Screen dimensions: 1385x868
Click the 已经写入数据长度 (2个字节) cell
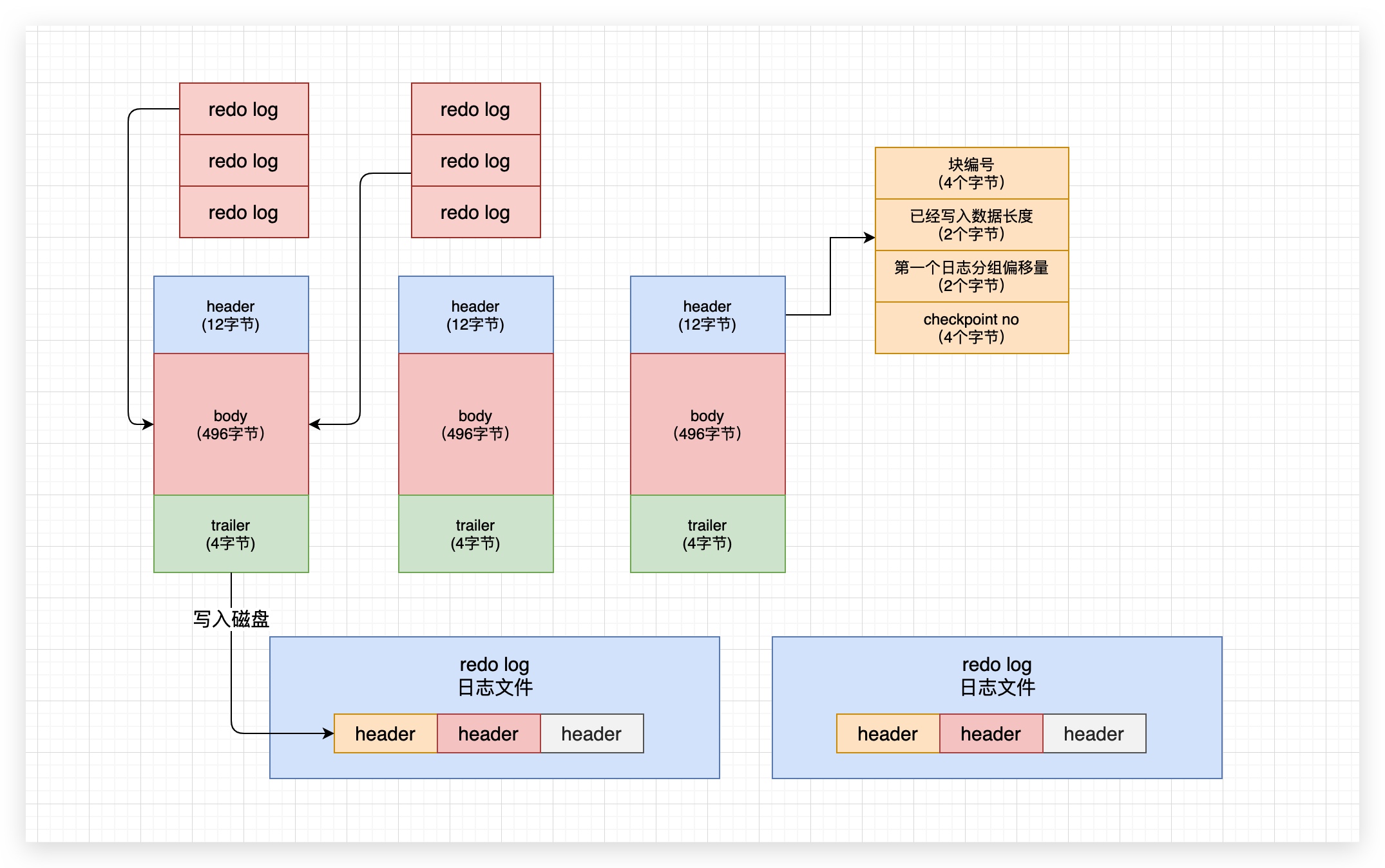point(971,225)
